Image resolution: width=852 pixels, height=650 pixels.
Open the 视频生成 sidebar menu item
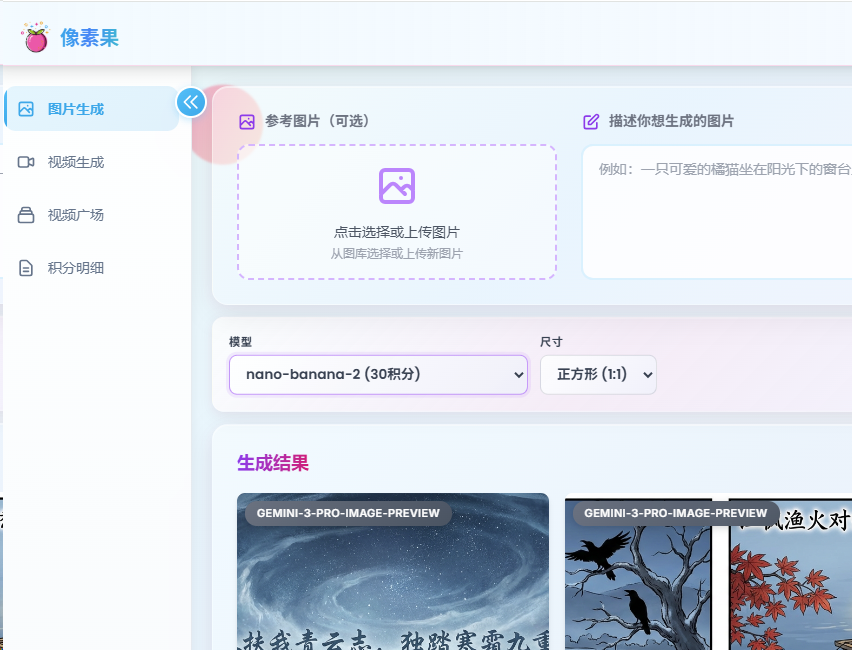pyautogui.click(x=76, y=162)
